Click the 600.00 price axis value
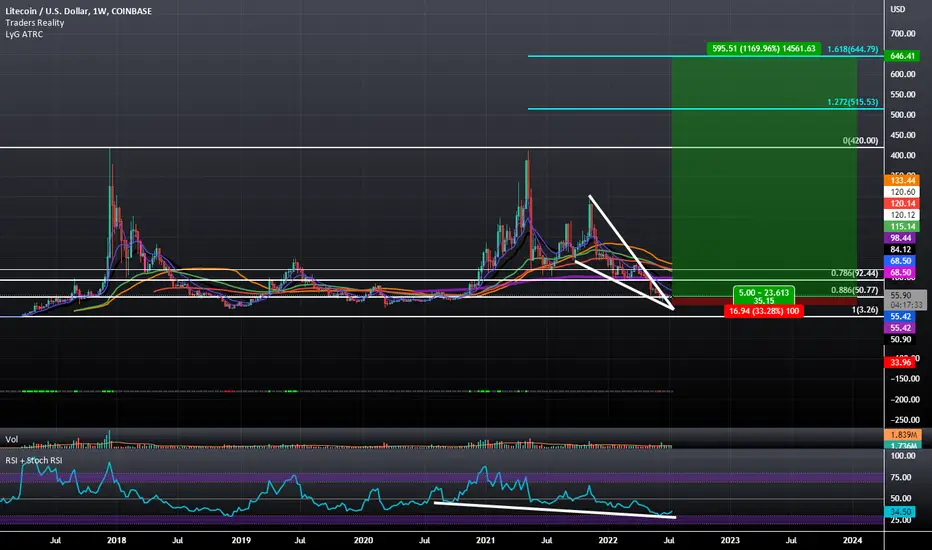This screenshot has height=550, width=932. click(x=903, y=74)
